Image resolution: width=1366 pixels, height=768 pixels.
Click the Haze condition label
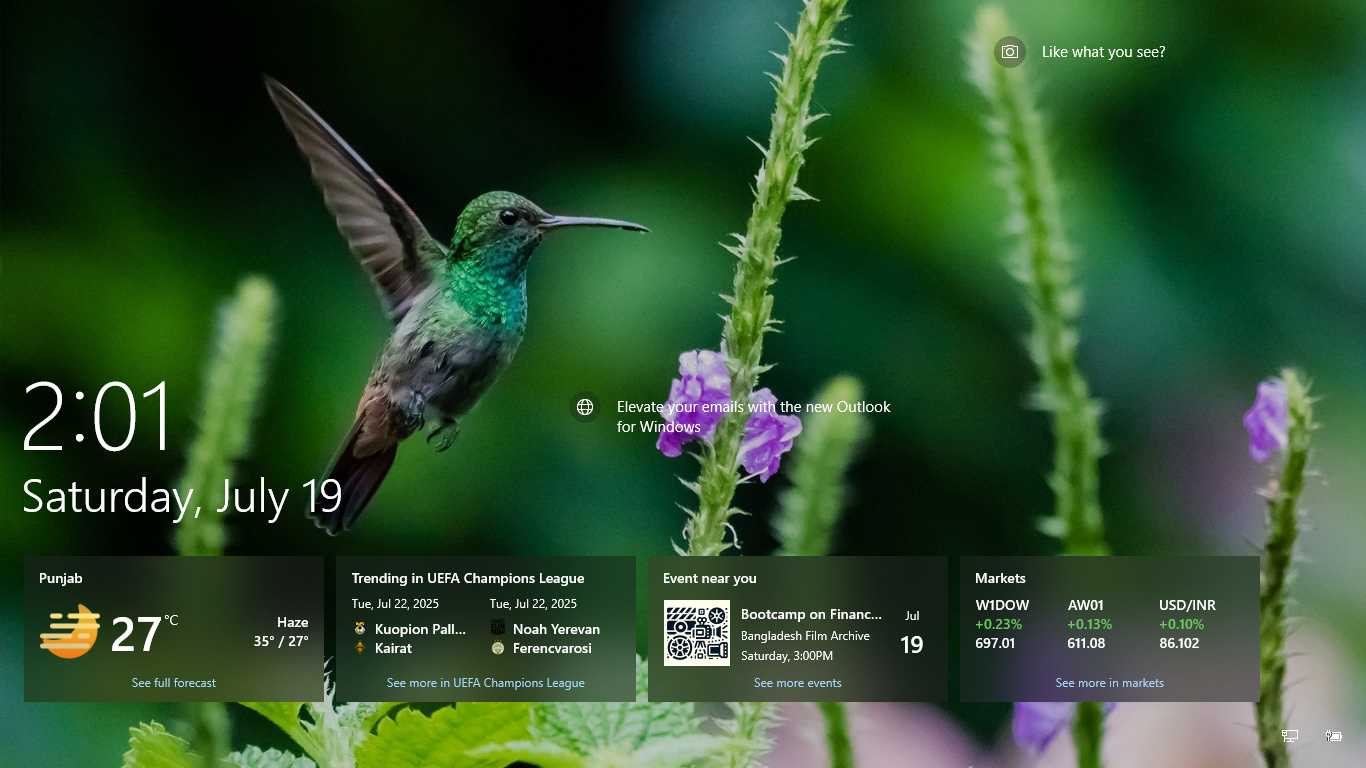(293, 622)
